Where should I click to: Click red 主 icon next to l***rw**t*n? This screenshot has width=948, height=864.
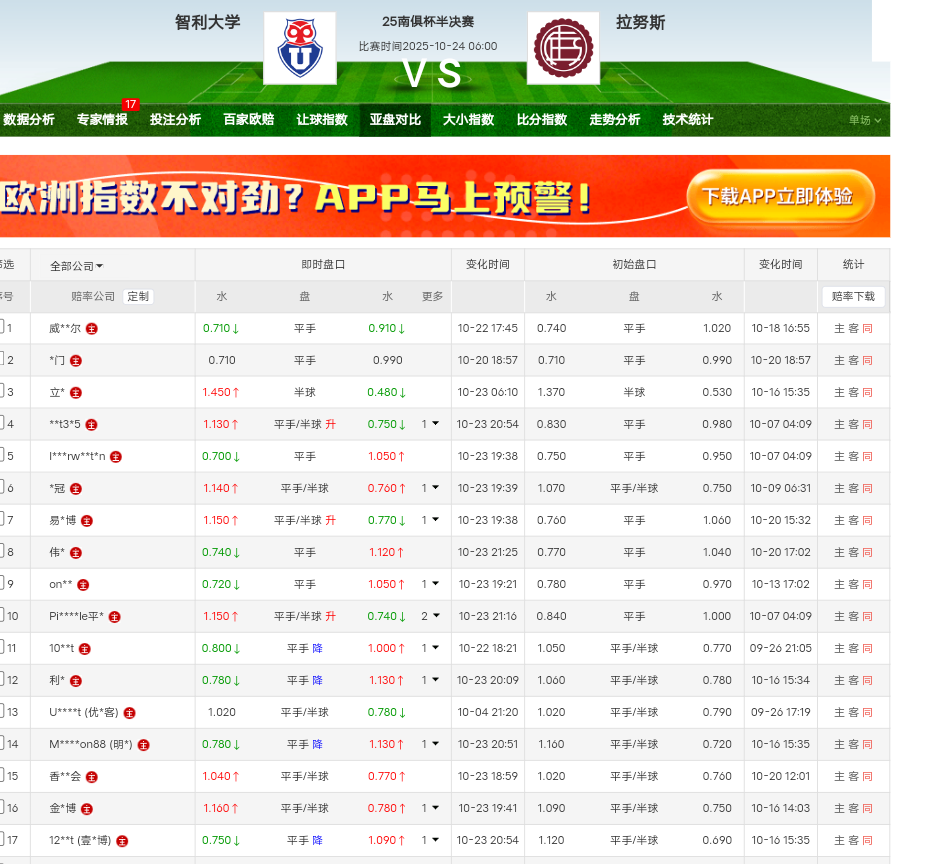click(116, 457)
